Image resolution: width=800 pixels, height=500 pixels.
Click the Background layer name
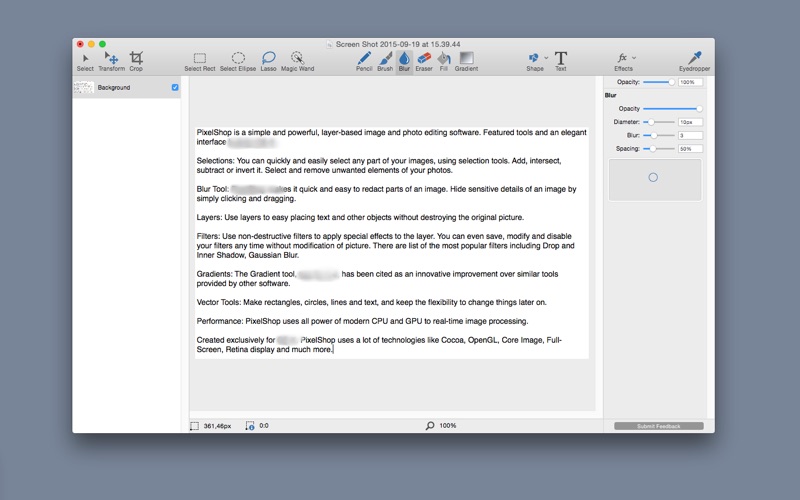[x=114, y=88]
